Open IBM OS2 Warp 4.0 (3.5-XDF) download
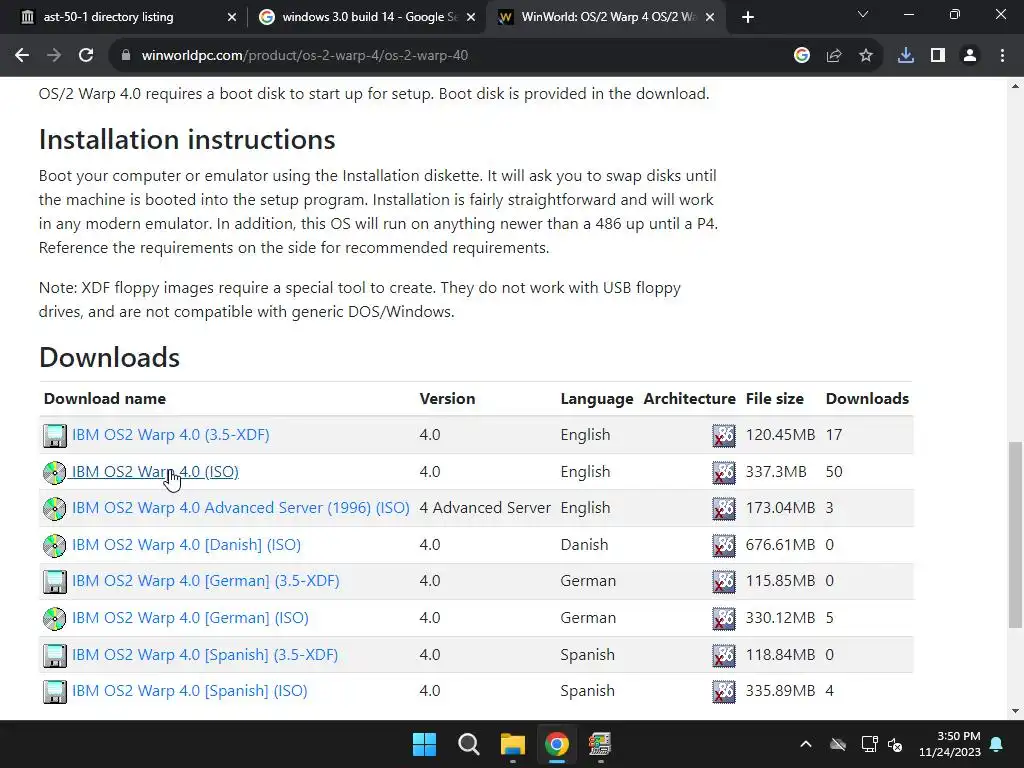 coord(170,435)
